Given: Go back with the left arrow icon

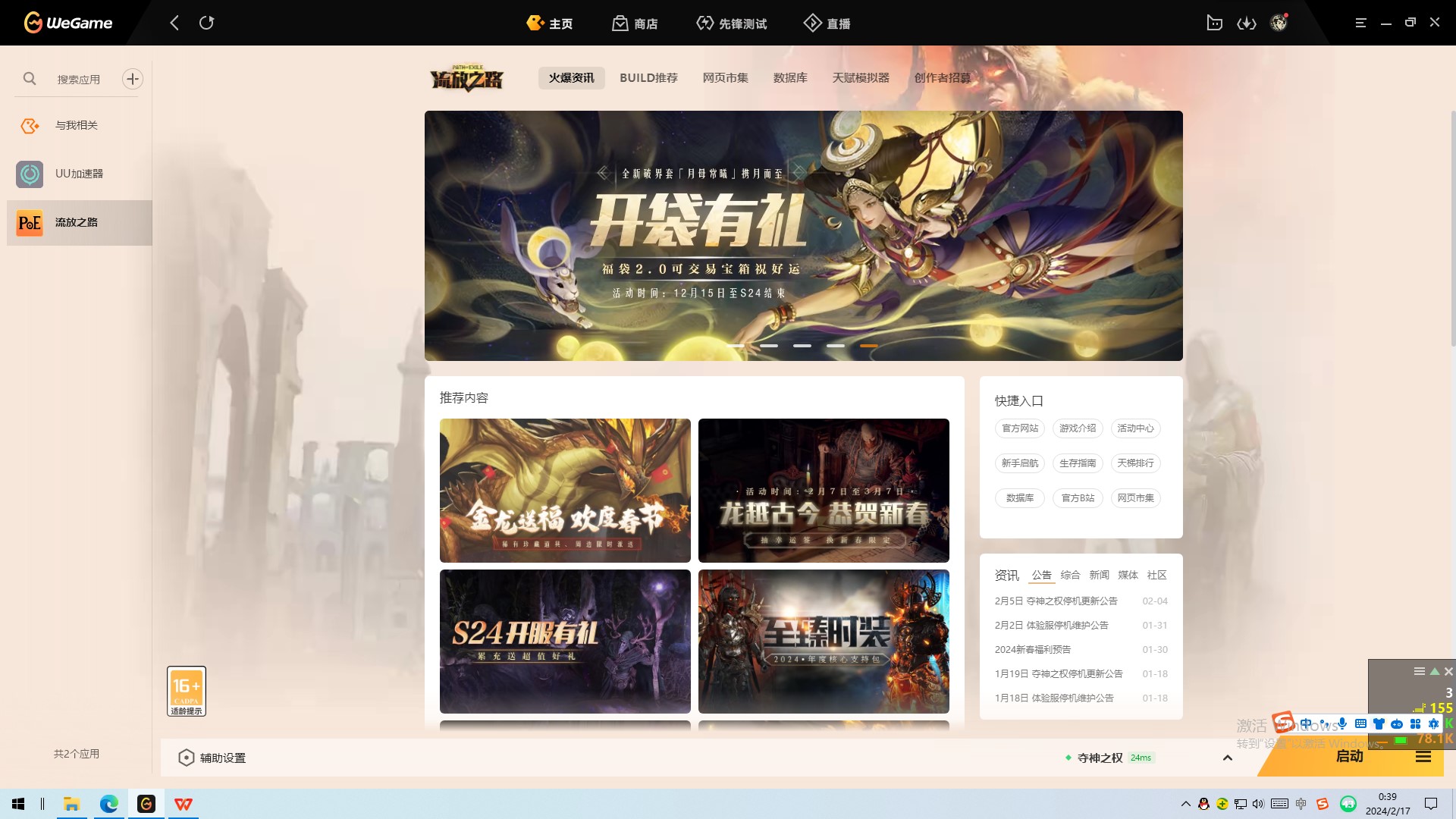Looking at the screenshot, I should [174, 23].
